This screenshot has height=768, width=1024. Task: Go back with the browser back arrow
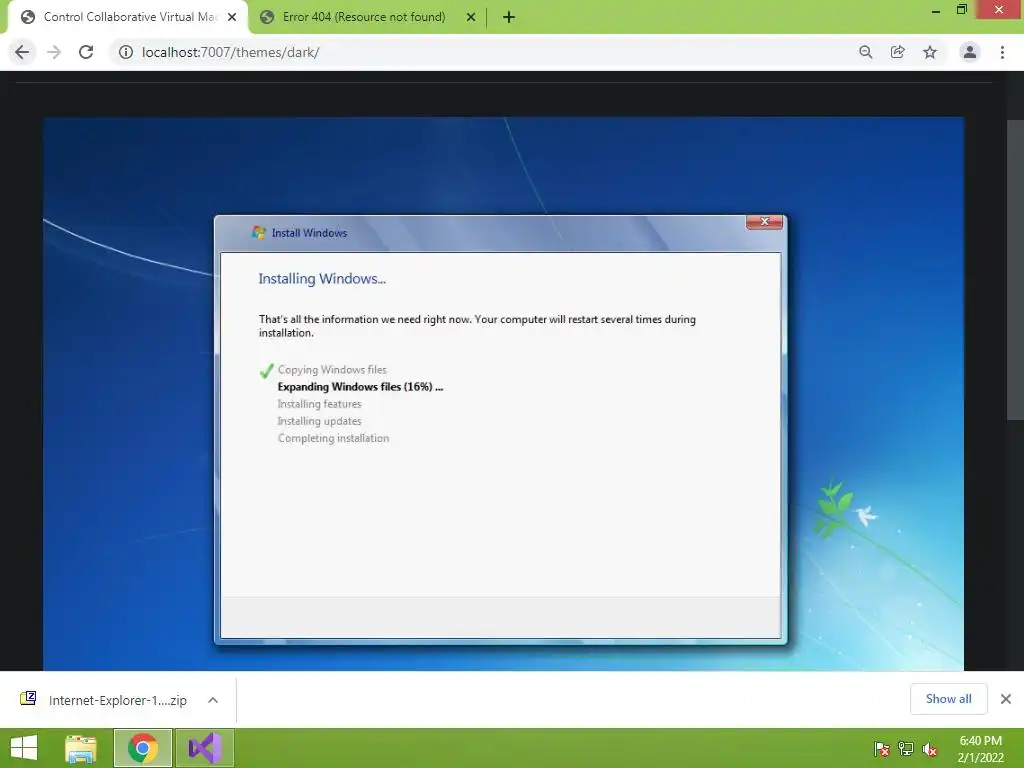point(22,52)
